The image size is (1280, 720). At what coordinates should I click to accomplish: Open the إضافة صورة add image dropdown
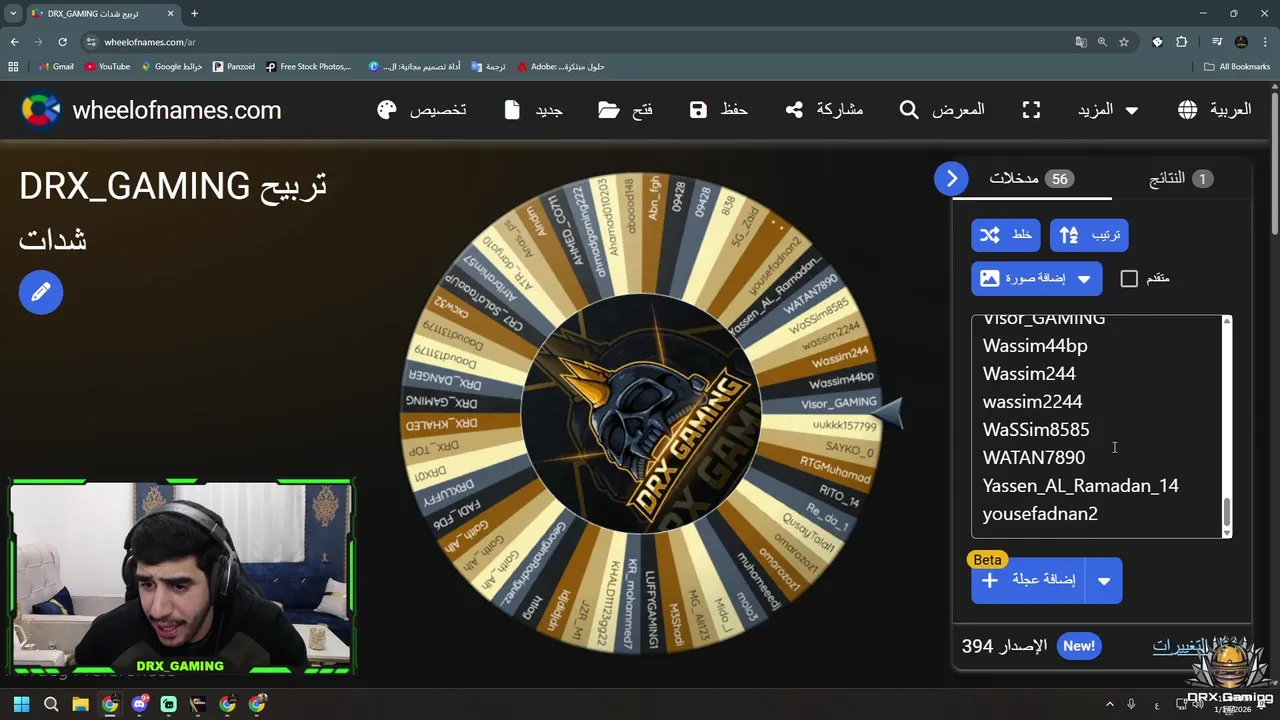[x=1036, y=278]
